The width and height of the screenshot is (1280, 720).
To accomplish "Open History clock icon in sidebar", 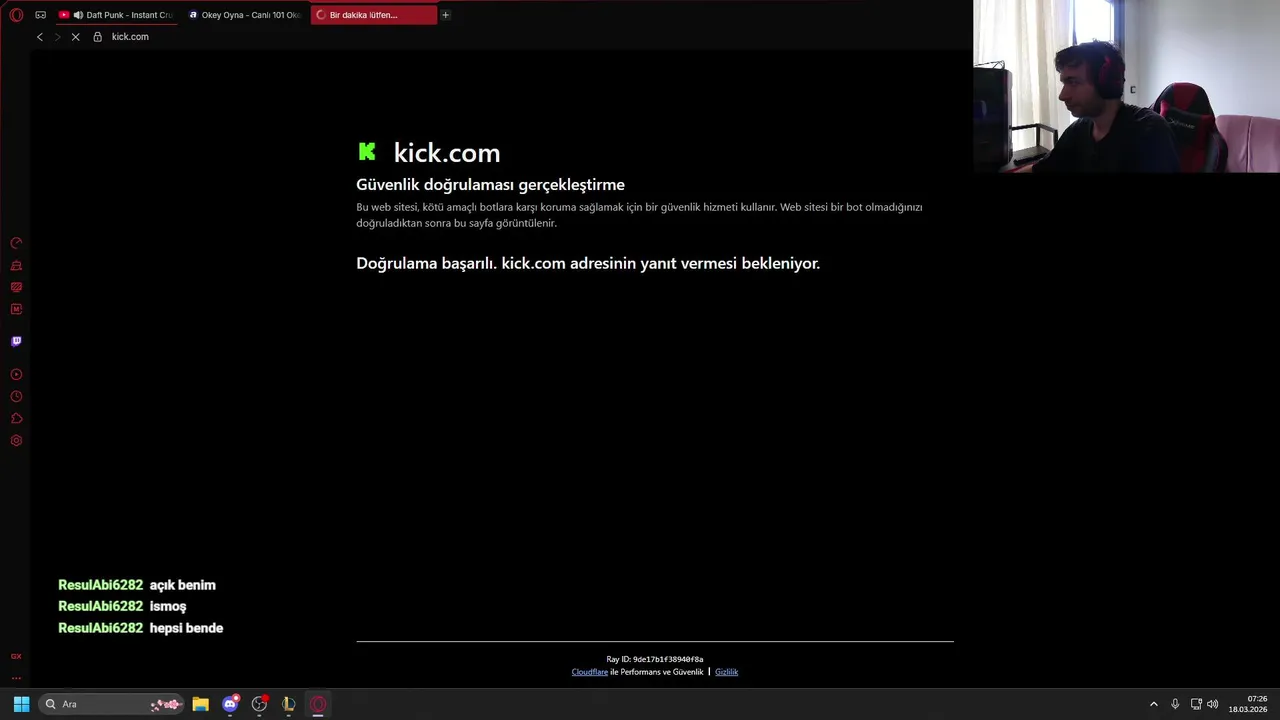I will (16, 396).
